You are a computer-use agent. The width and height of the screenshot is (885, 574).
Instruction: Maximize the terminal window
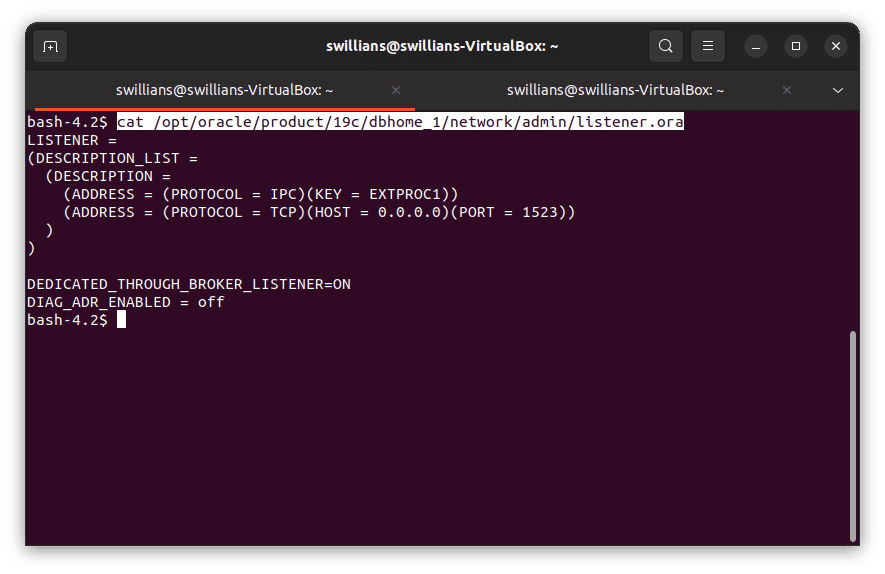(x=795, y=46)
